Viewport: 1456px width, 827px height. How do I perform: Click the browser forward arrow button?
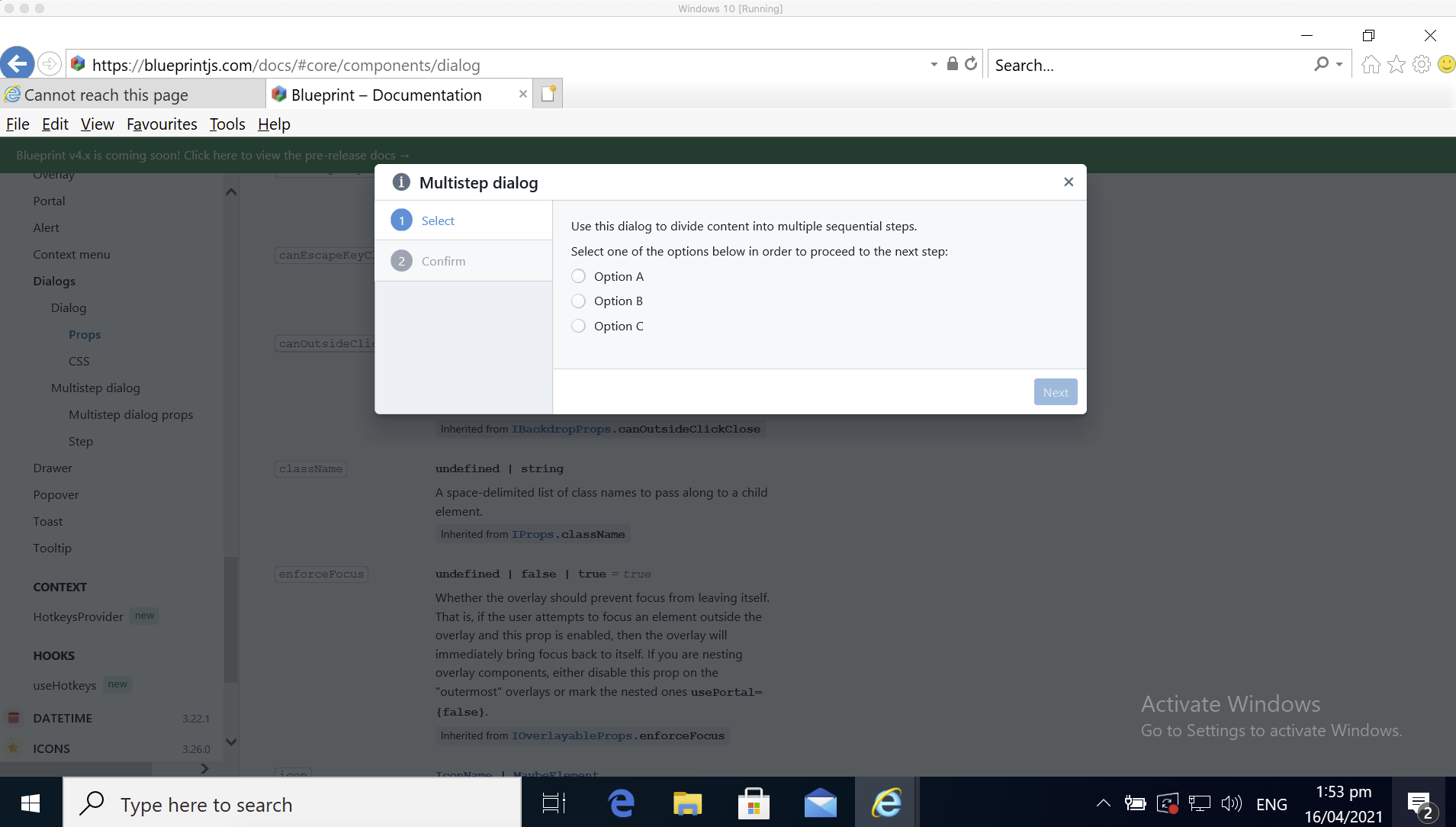[49, 64]
